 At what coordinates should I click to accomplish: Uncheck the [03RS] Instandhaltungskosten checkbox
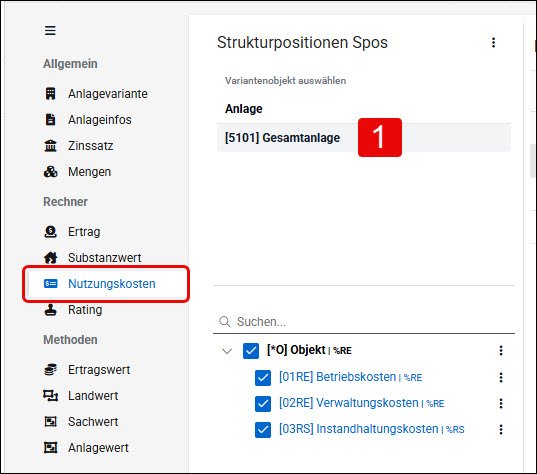pyautogui.click(x=263, y=430)
